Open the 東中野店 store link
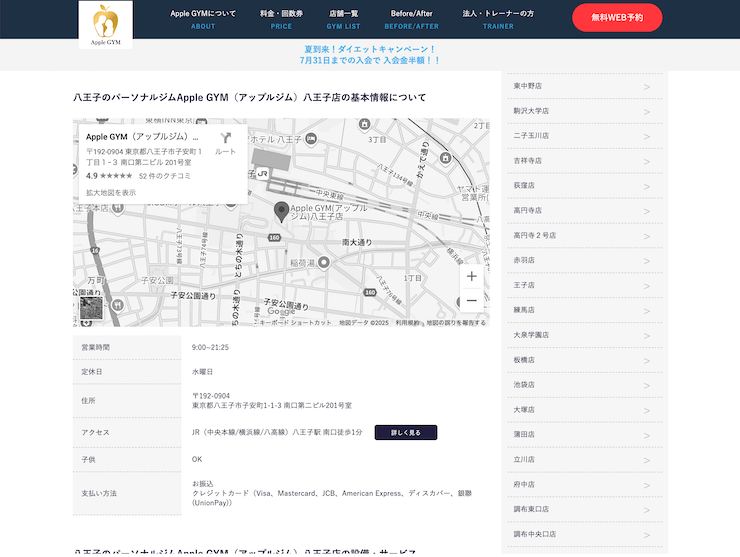Screen dimensions: 740x557 click(x=585, y=86)
